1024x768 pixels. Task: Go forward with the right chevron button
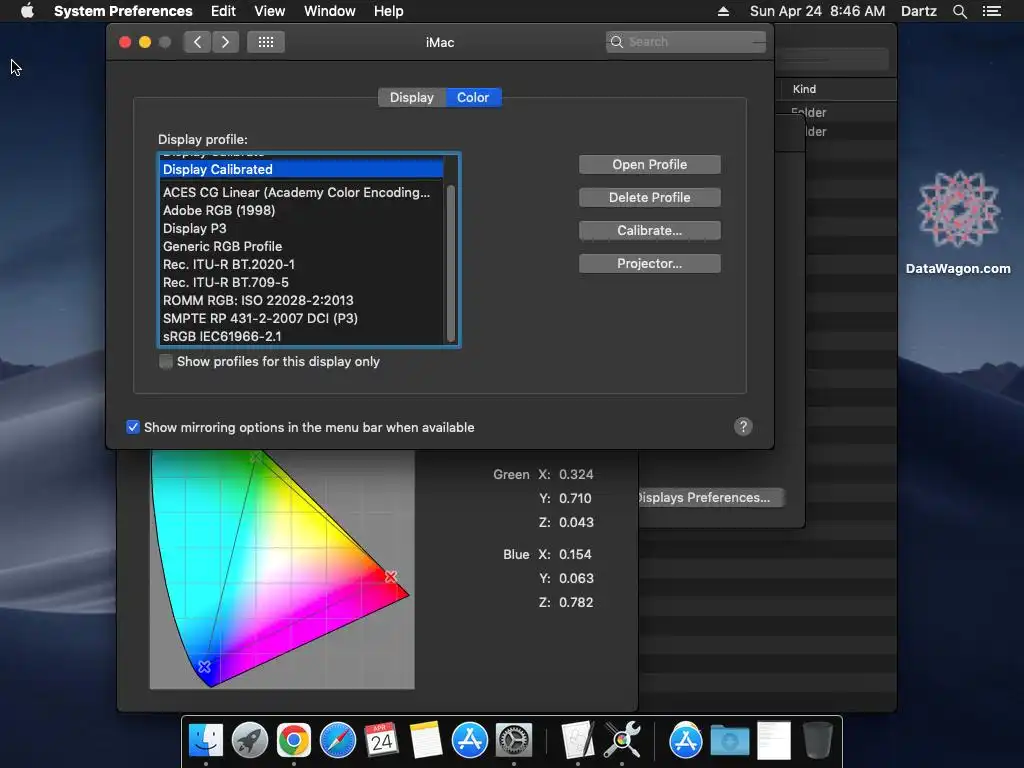pyautogui.click(x=225, y=42)
